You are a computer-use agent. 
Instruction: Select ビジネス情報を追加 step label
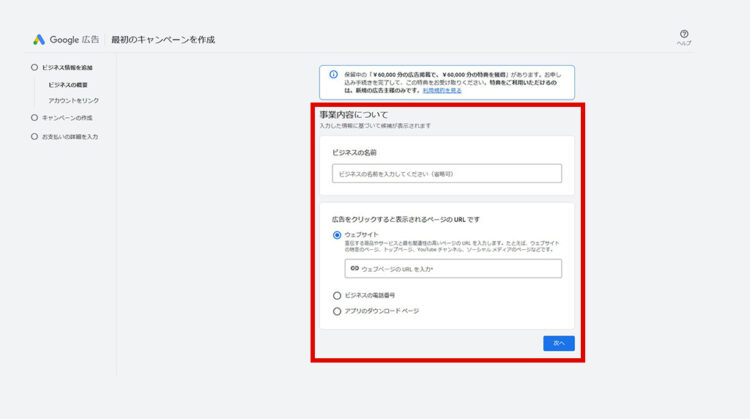point(70,67)
